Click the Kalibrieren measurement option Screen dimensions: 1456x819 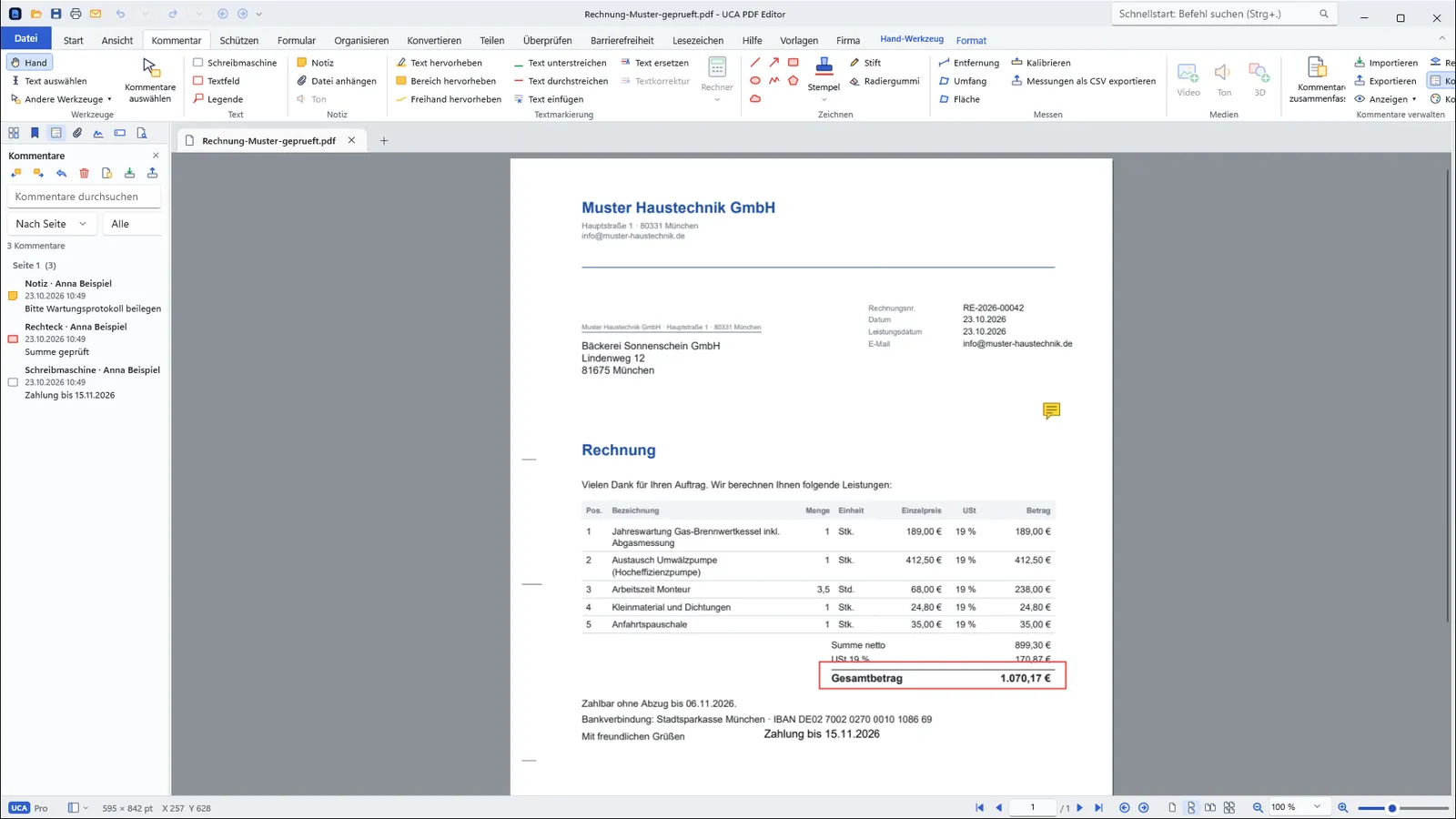point(1041,63)
